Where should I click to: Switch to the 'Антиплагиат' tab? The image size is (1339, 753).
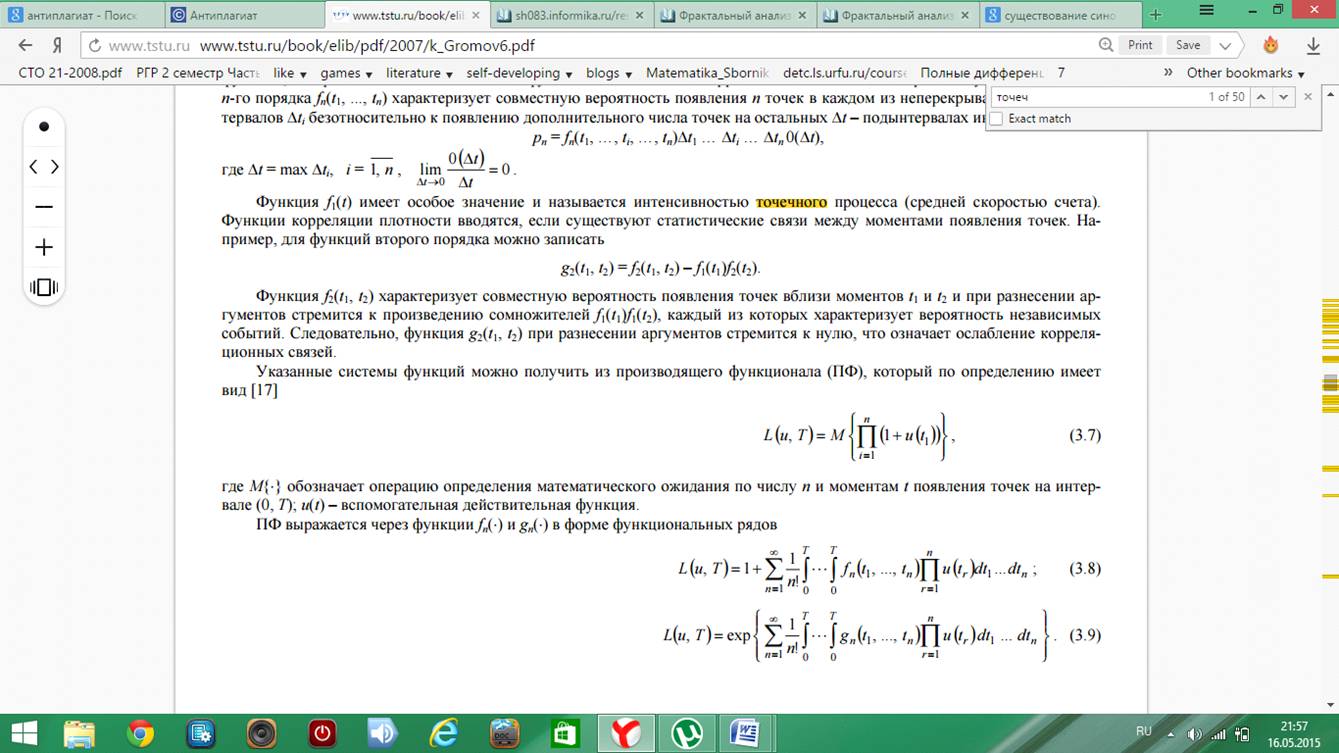click(242, 15)
